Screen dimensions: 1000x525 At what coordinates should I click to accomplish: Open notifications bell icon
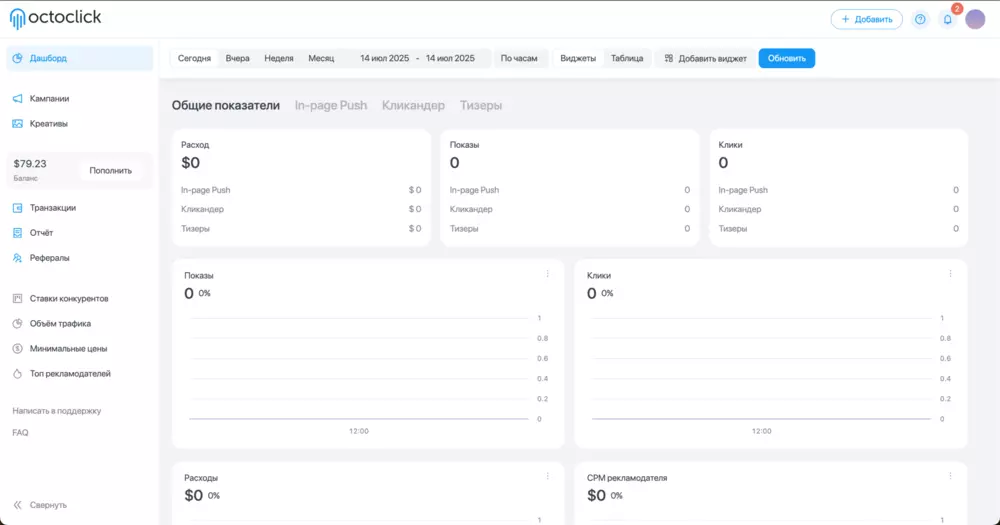948,19
